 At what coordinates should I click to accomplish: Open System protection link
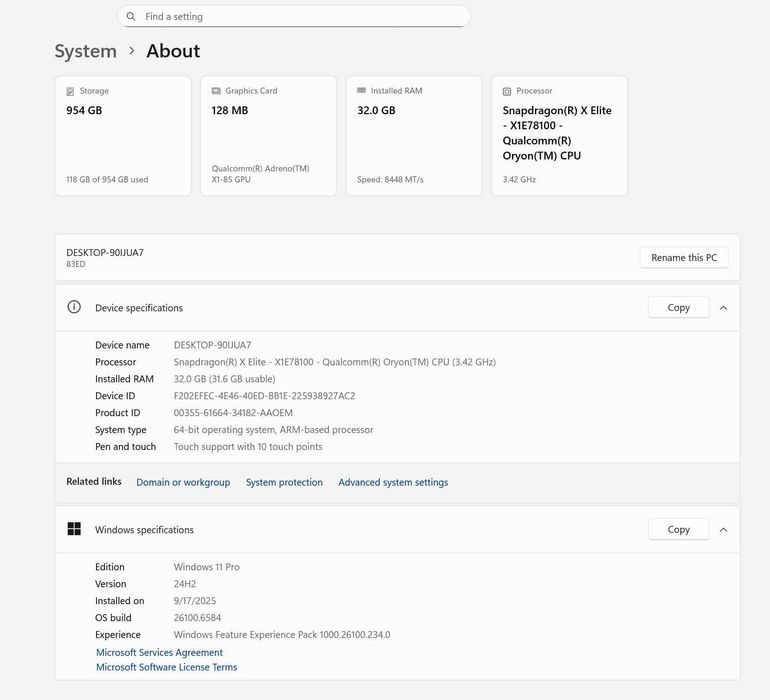click(284, 482)
